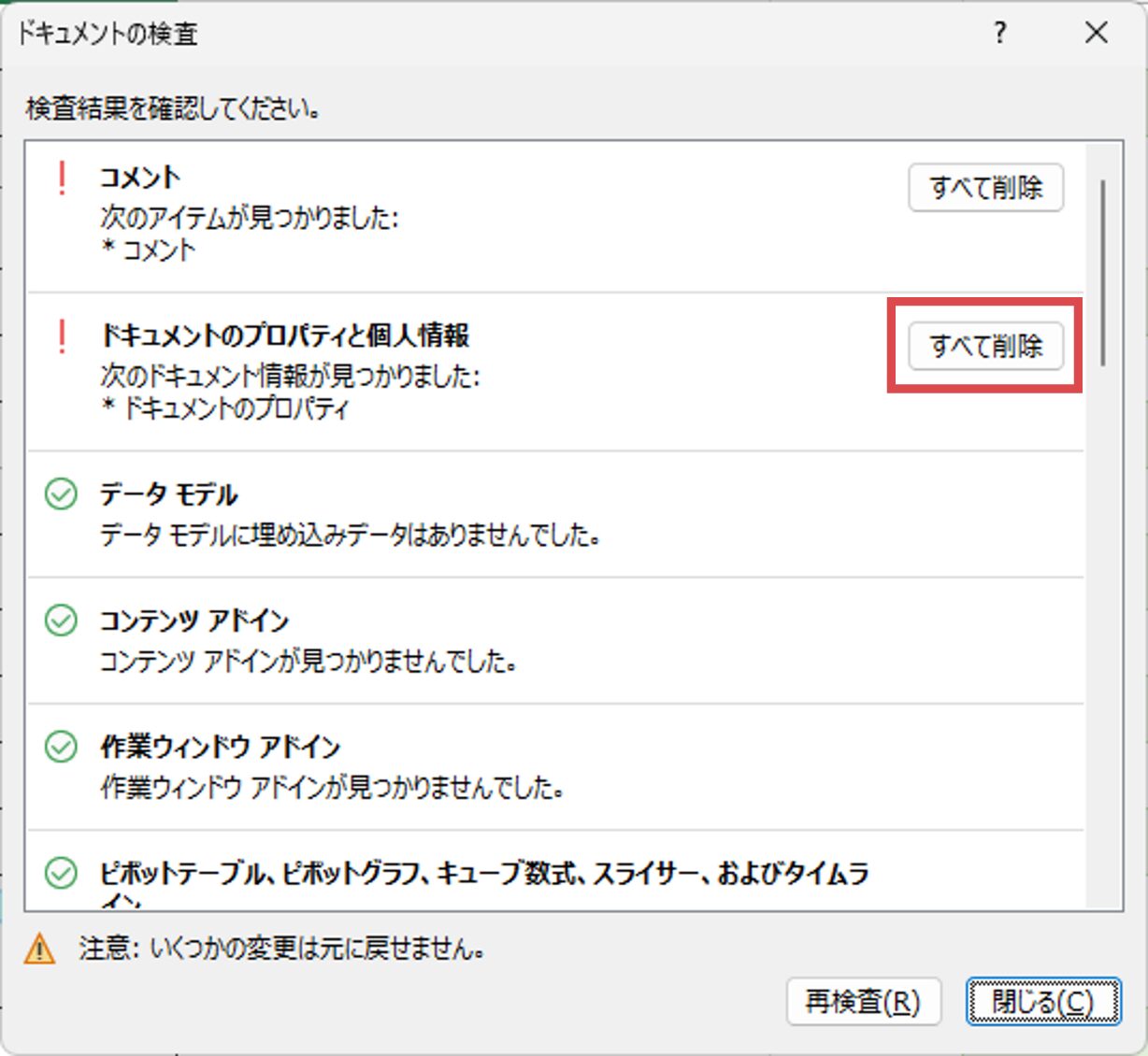
Task: Click the 検査結果を確認してください。 instruction
Action: click(x=174, y=108)
